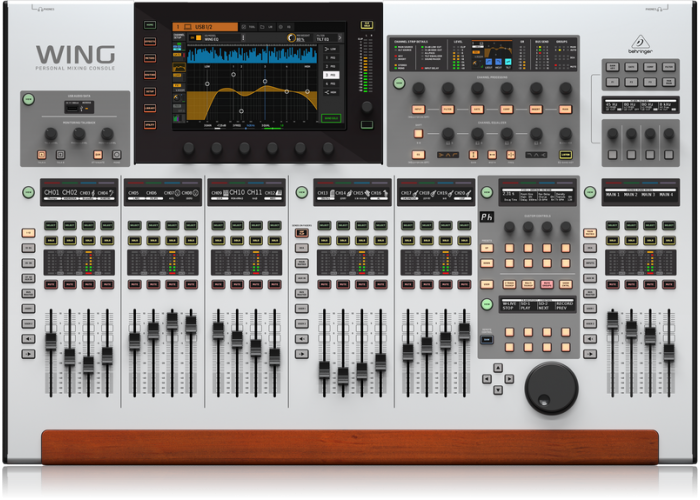Tap the GATE button in channel processing
The image size is (700, 500).
click(477, 109)
